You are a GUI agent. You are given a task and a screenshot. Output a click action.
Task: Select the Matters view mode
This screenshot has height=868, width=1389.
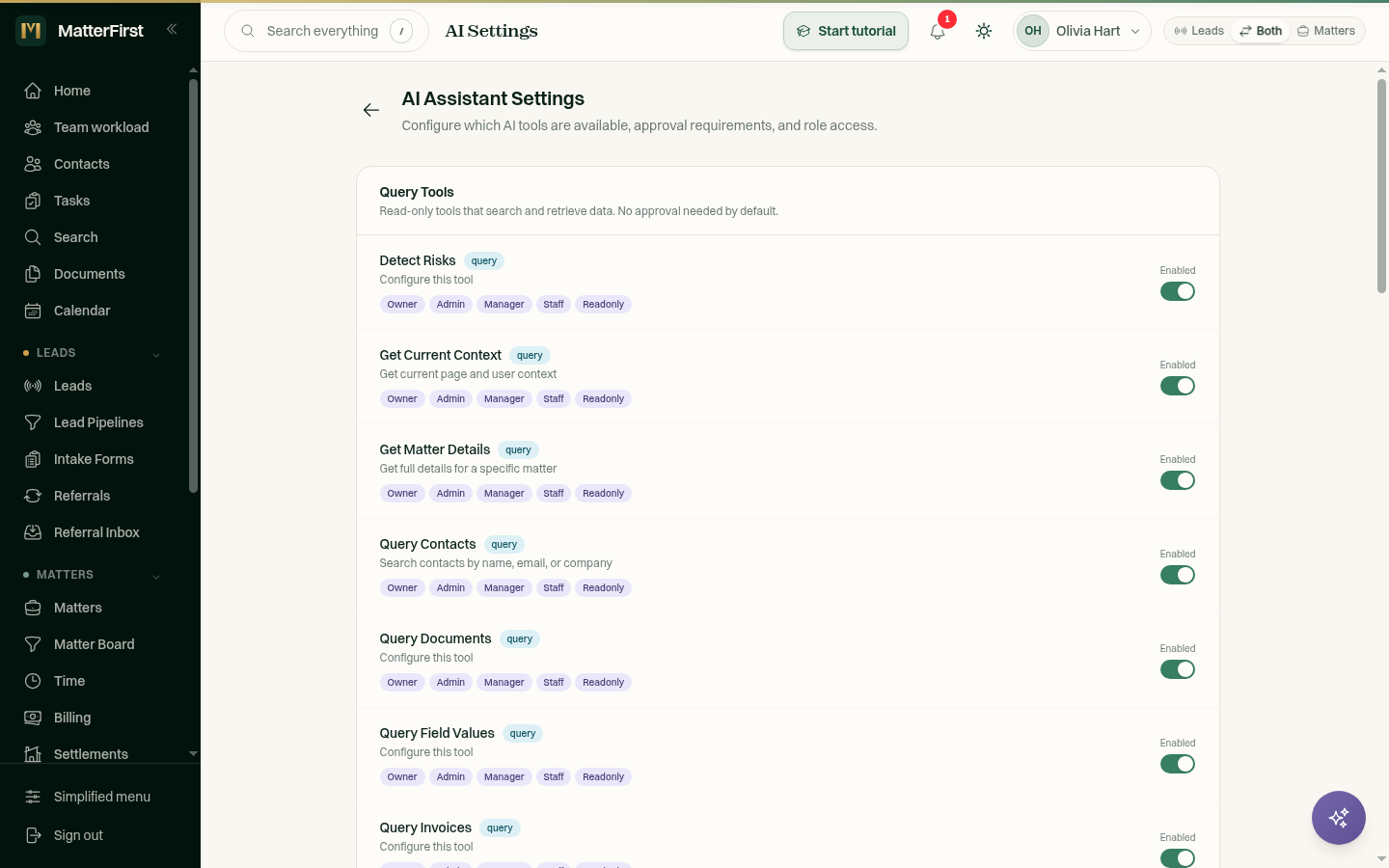tap(1326, 31)
